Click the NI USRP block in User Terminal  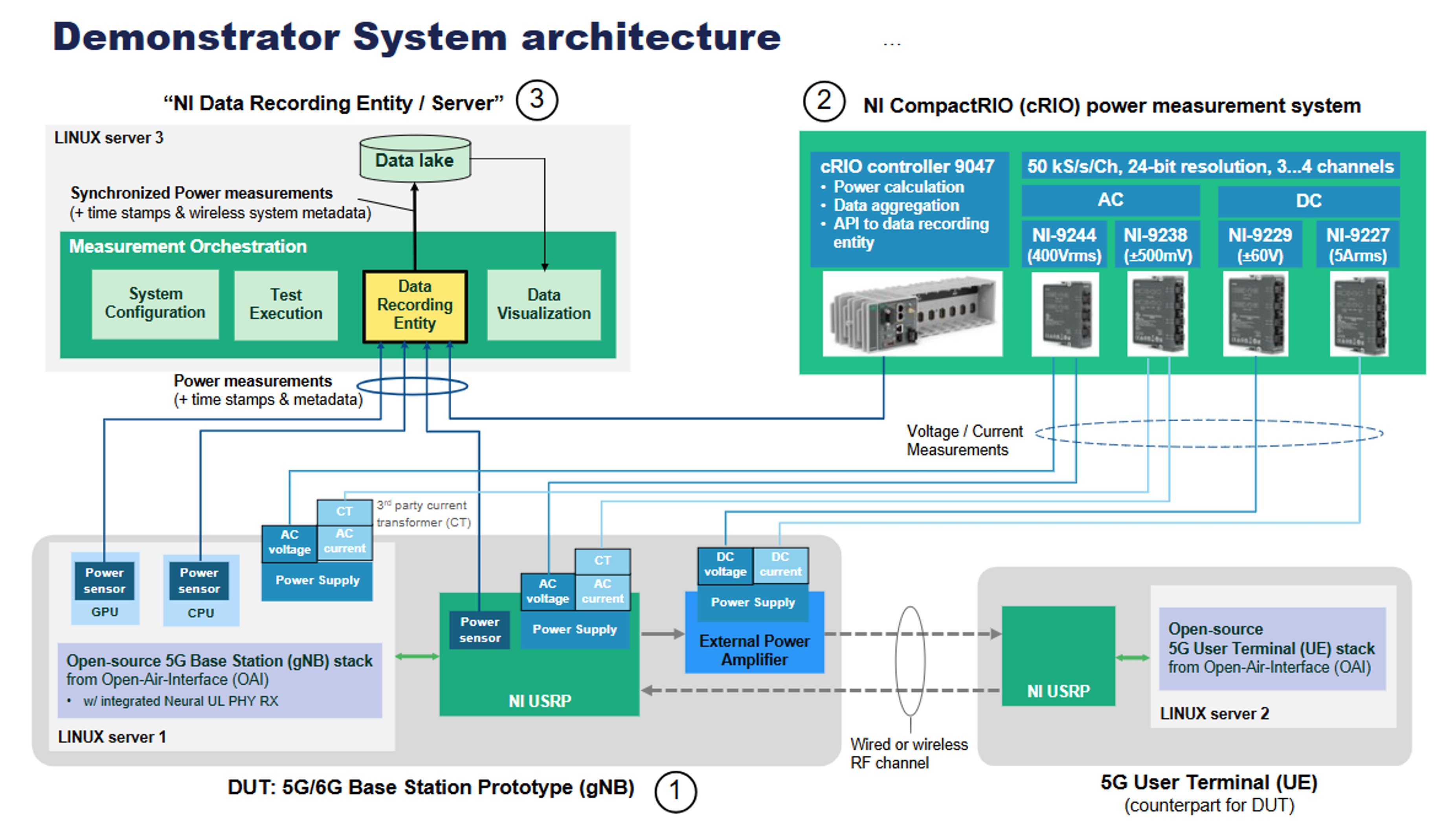click(1058, 656)
